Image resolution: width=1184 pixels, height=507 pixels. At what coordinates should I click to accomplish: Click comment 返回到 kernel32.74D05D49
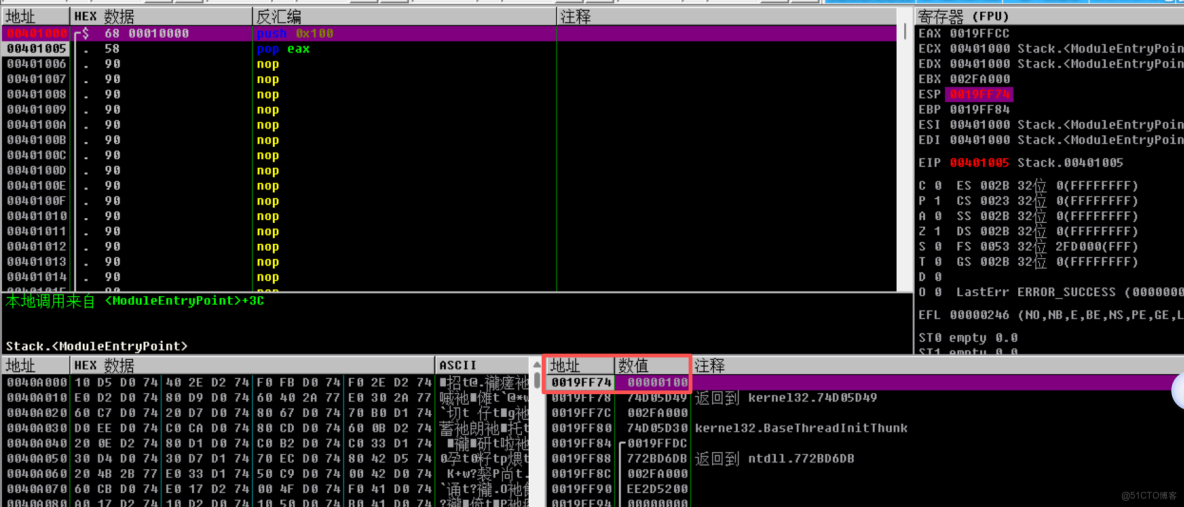[x=785, y=397]
